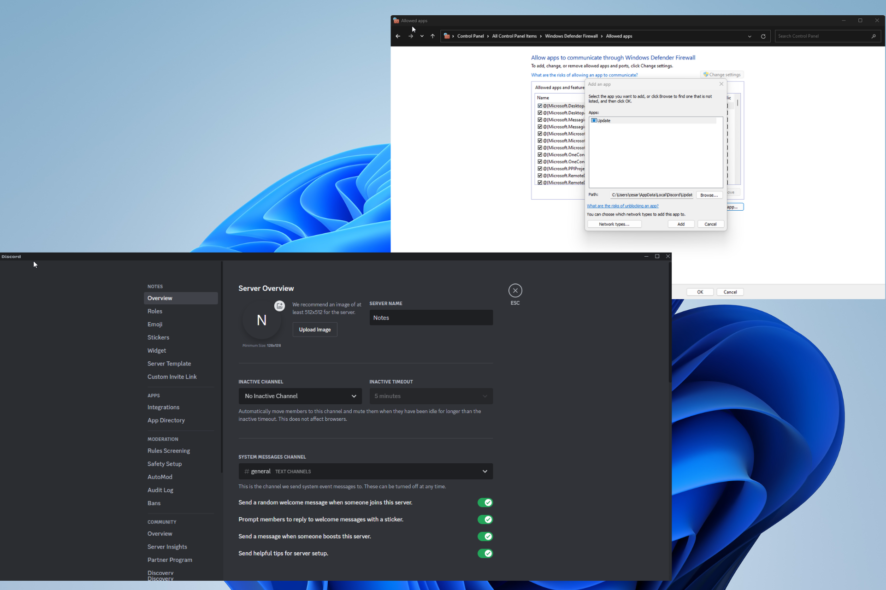Screen dimensions: 886x590
Task: Open the risks of allowing an app link
Action: (584, 75)
